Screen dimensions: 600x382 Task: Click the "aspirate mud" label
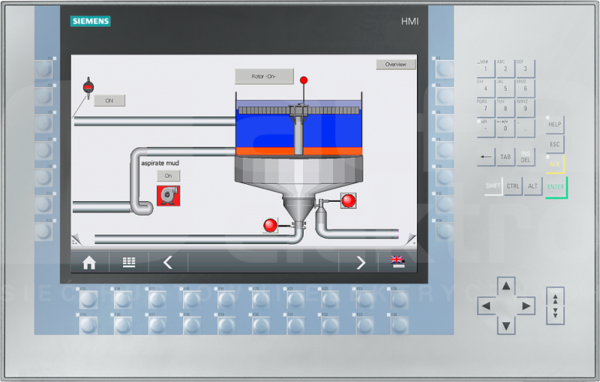pos(160,163)
